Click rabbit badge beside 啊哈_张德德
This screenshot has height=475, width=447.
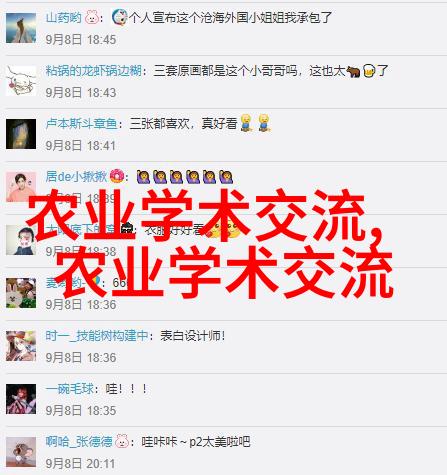click(122, 441)
